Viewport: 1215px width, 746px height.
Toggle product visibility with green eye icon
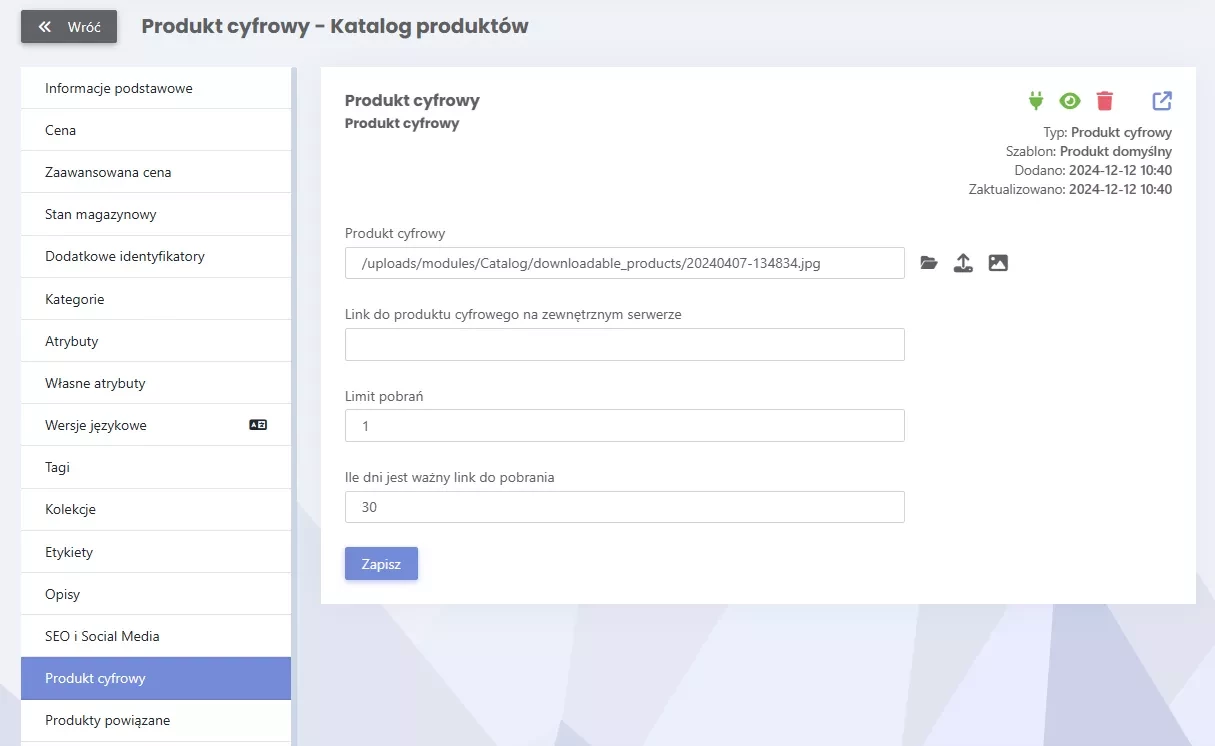[1070, 101]
